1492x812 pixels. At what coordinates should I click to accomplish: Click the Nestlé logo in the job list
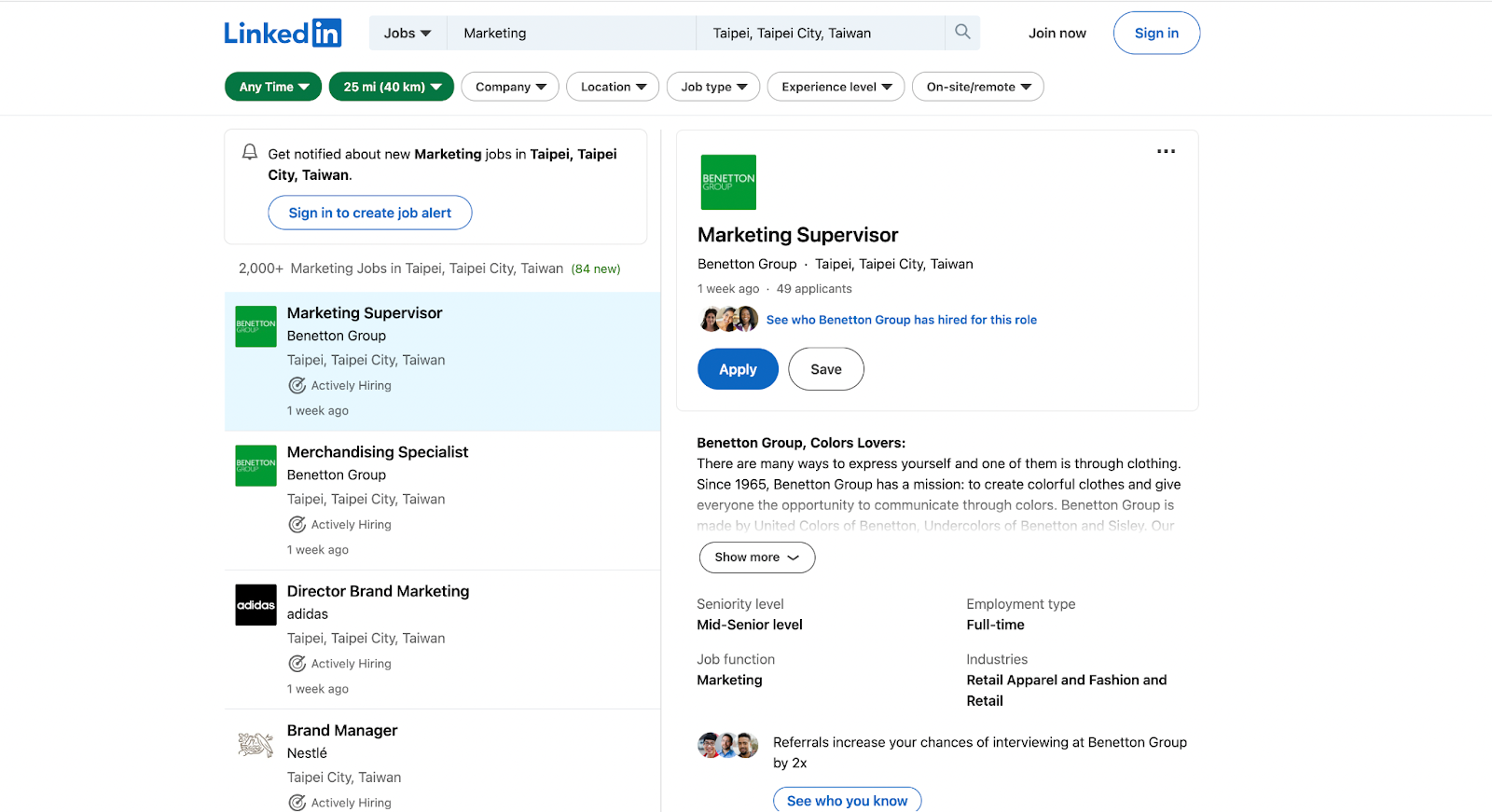(256, 744)
